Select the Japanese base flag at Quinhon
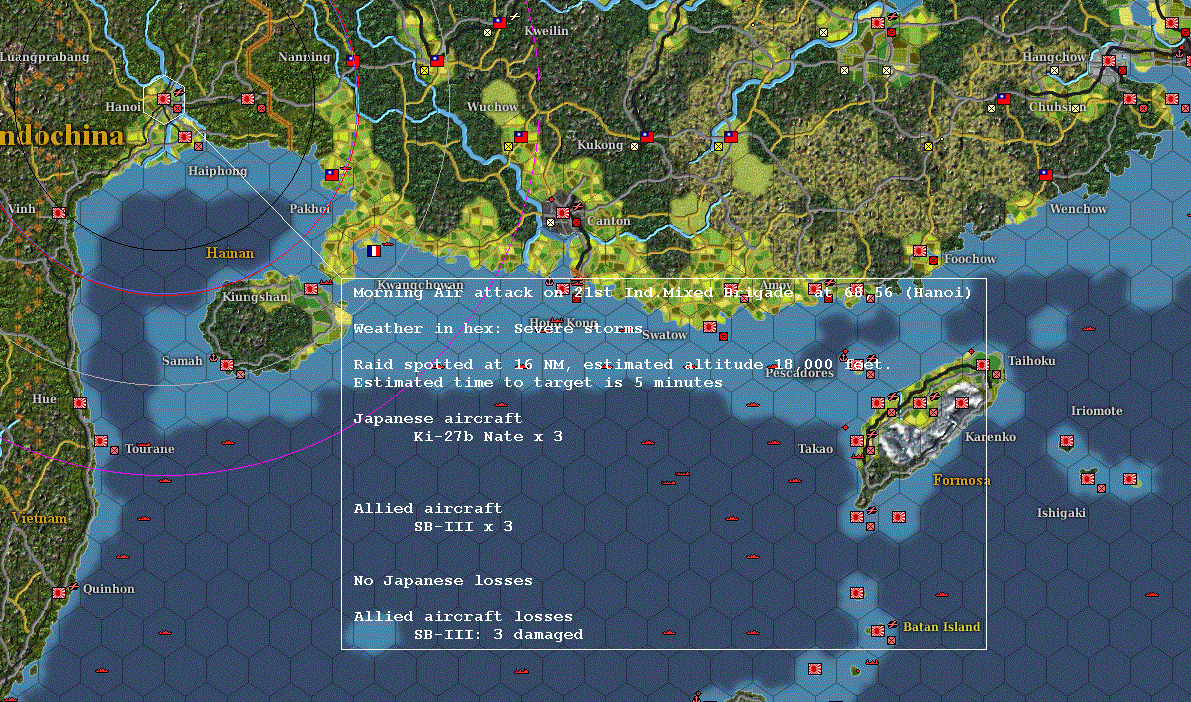Screen dimensions: 1191x702 [x=58, y=593]
